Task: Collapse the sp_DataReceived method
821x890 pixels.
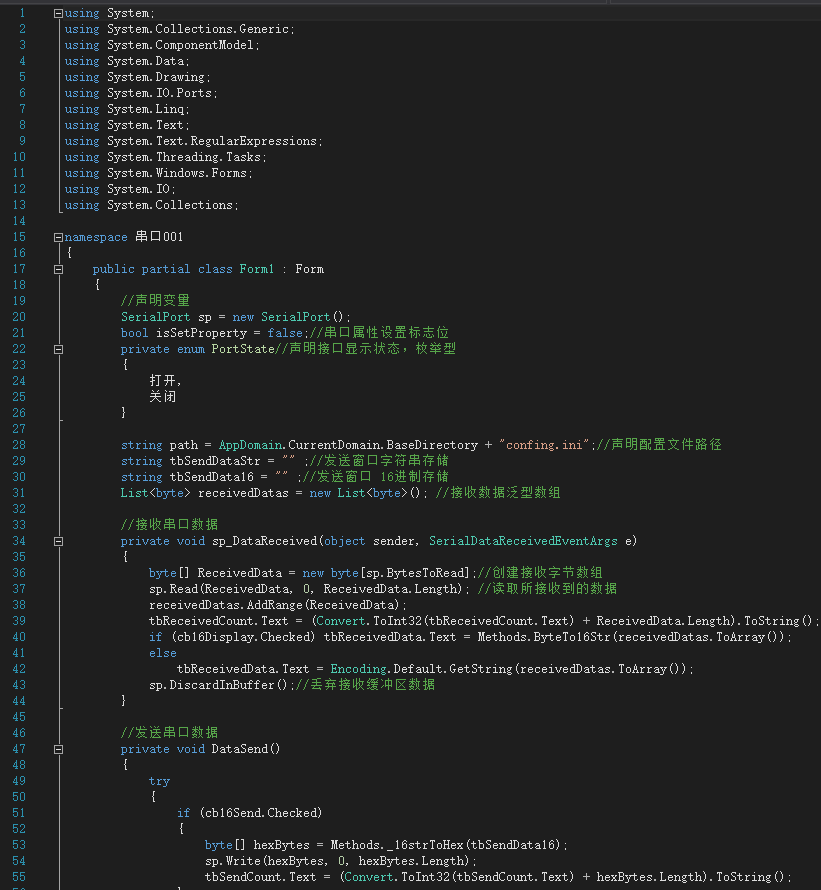Action: click(58, 541)
